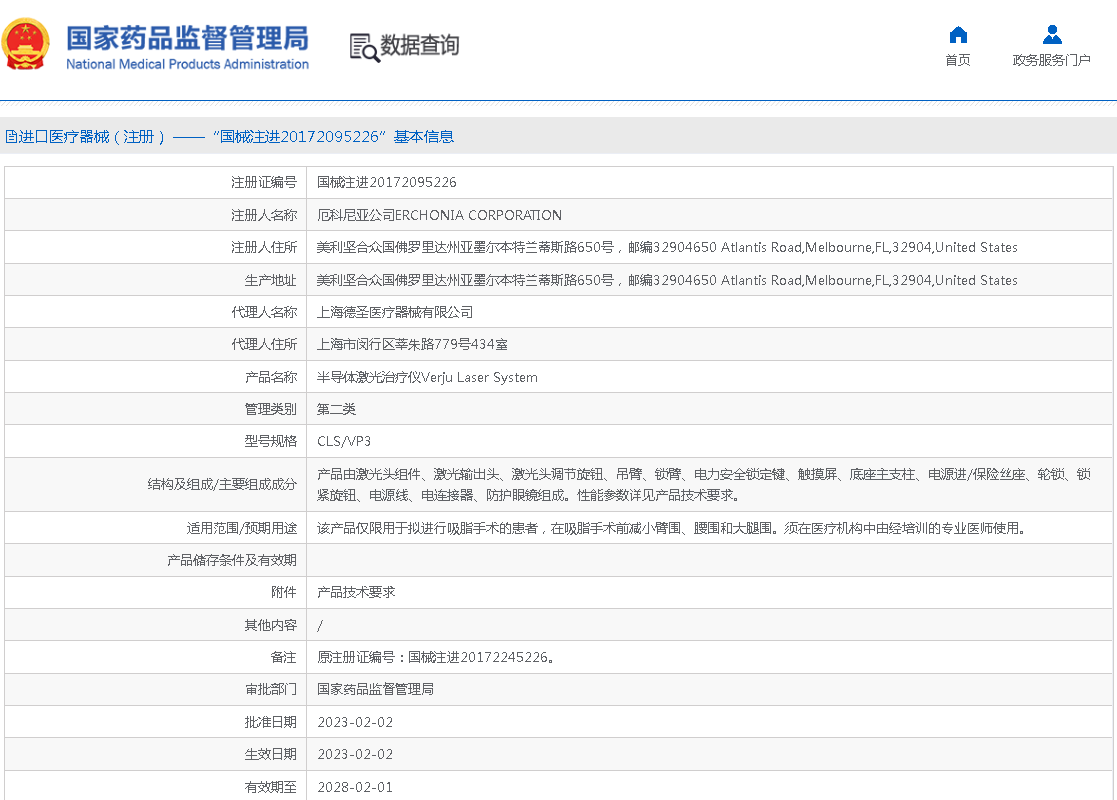This screenshot has height=800, width=1117.
Task: Click the small icon before 进口医疗器械 heading
Action: [10, 137]
